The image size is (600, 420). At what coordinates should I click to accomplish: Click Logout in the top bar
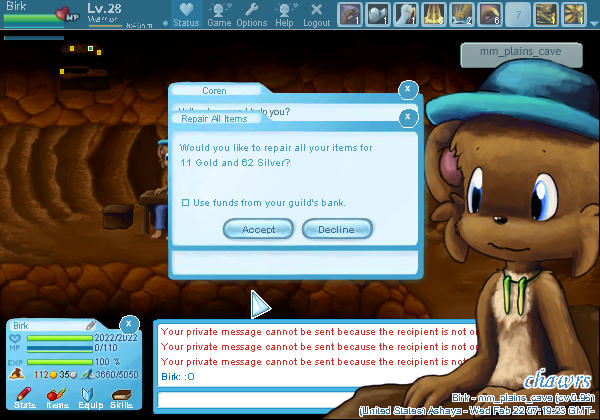(316, 13)
